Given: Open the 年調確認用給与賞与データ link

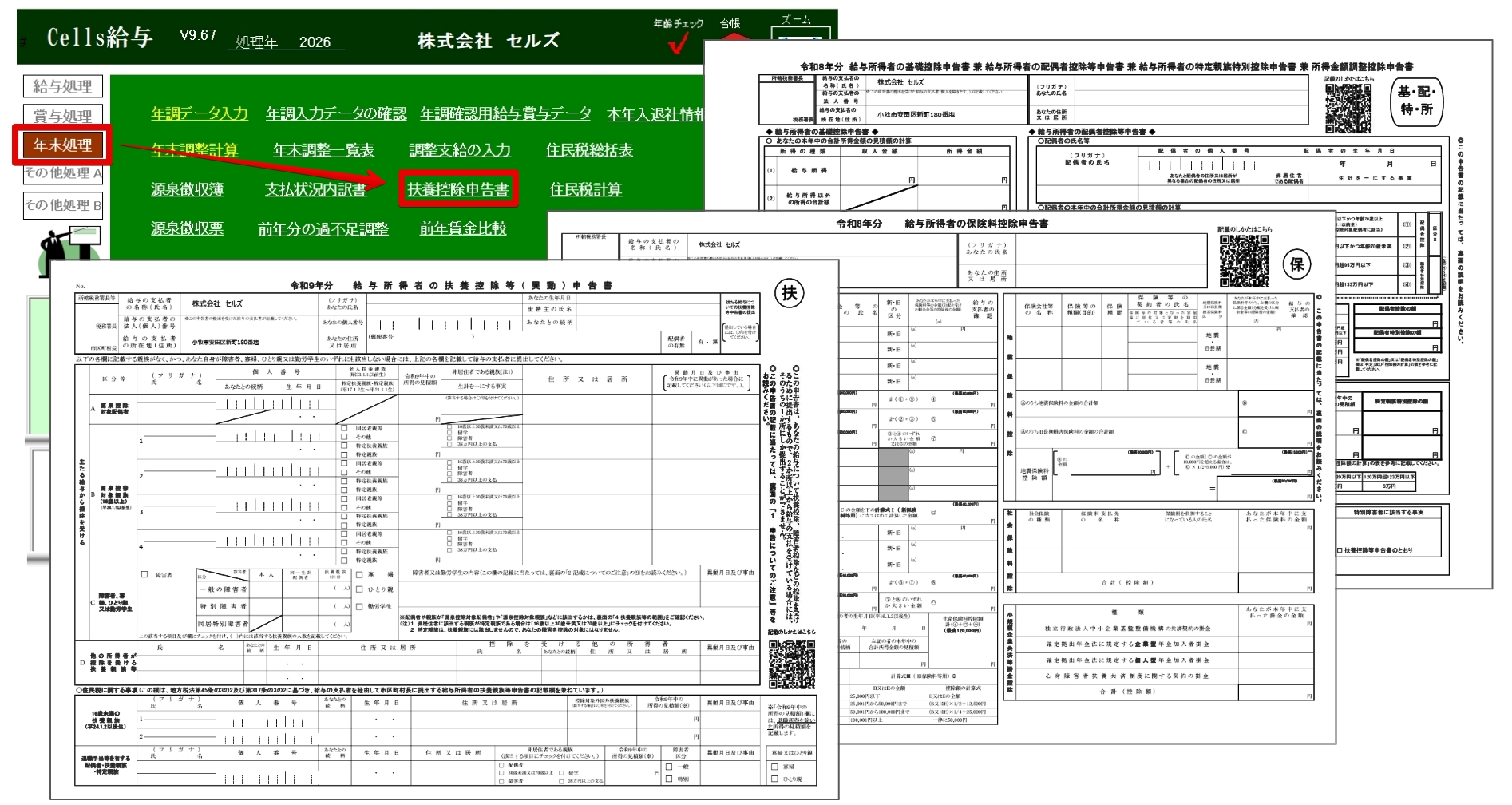Looking at the screenshot, I should (x=506, y=113).
